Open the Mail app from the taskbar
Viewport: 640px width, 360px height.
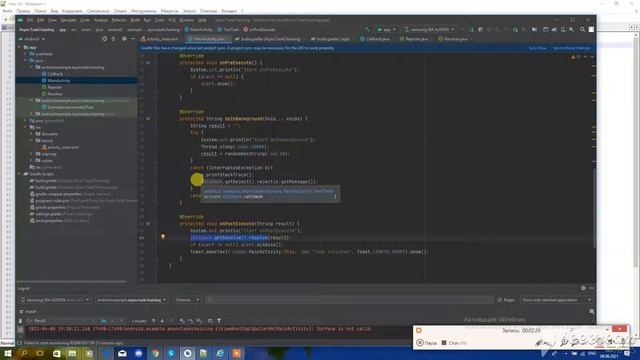point(122,353)
